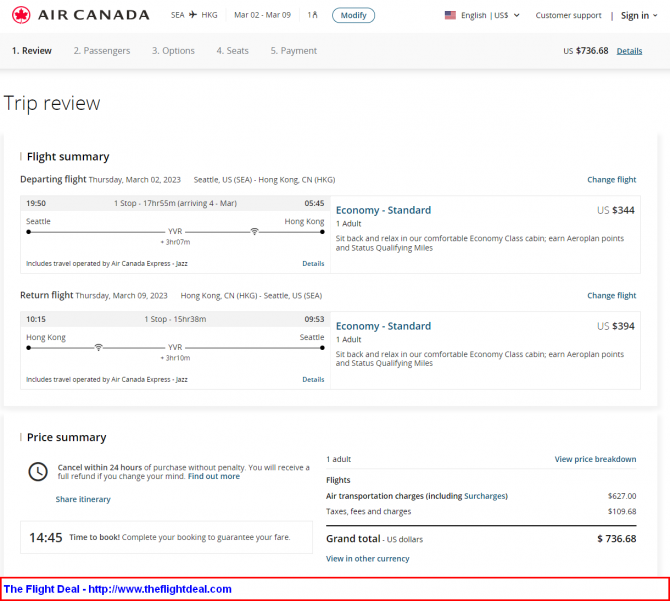Viewport: 670px width, 601px height.
Task: Select the 5. Payment step
Action: (x=294, y=51)
